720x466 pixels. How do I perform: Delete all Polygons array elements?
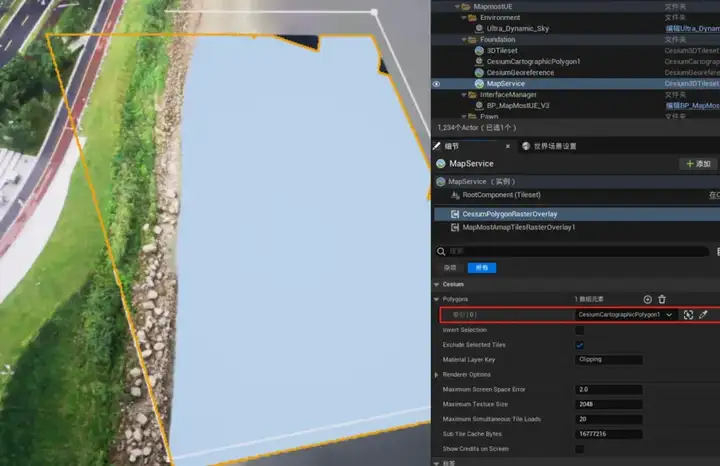[662, 299]
